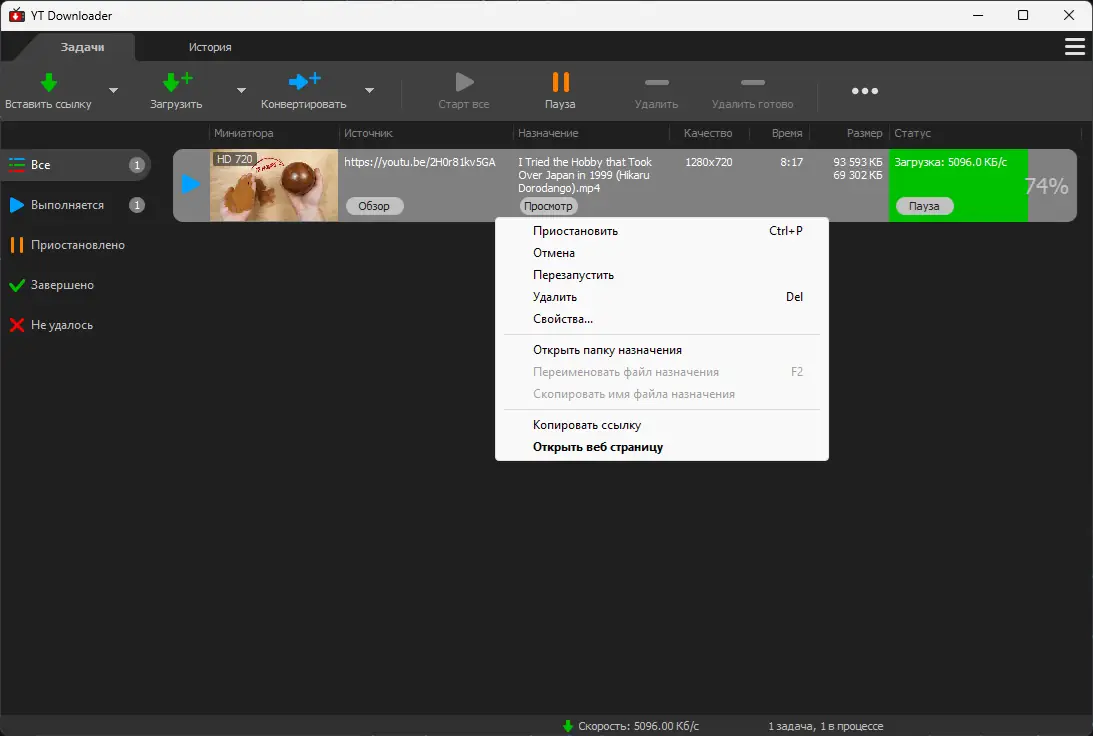Select the Задачи tab
The image size is (1093, 736).
pos(82,47)
